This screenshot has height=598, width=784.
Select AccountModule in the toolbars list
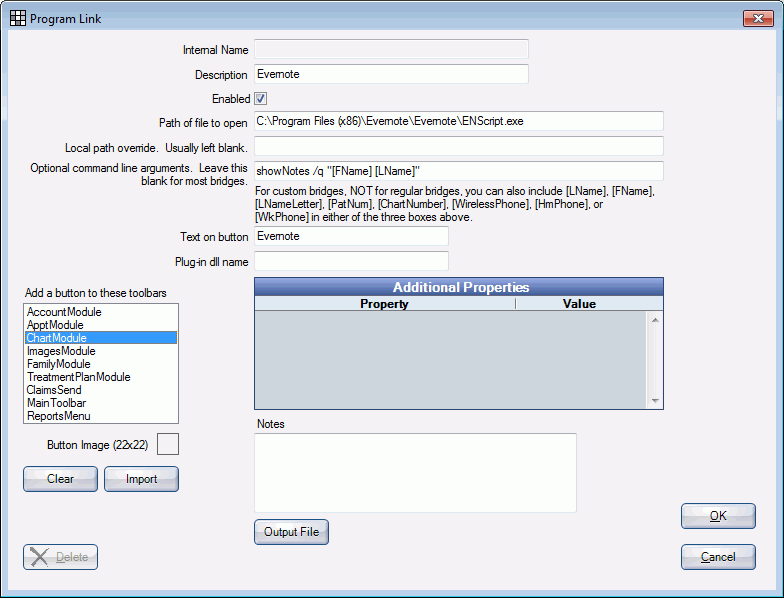pyautogui.click(x=100, y=312)
